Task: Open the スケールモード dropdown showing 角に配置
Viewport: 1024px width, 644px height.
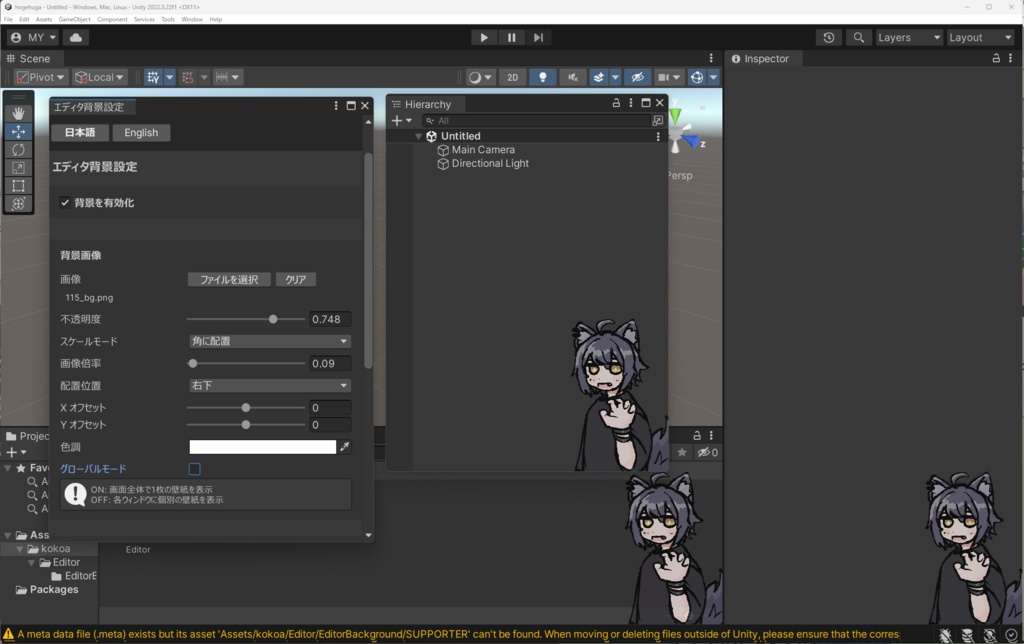Action: 268,341
